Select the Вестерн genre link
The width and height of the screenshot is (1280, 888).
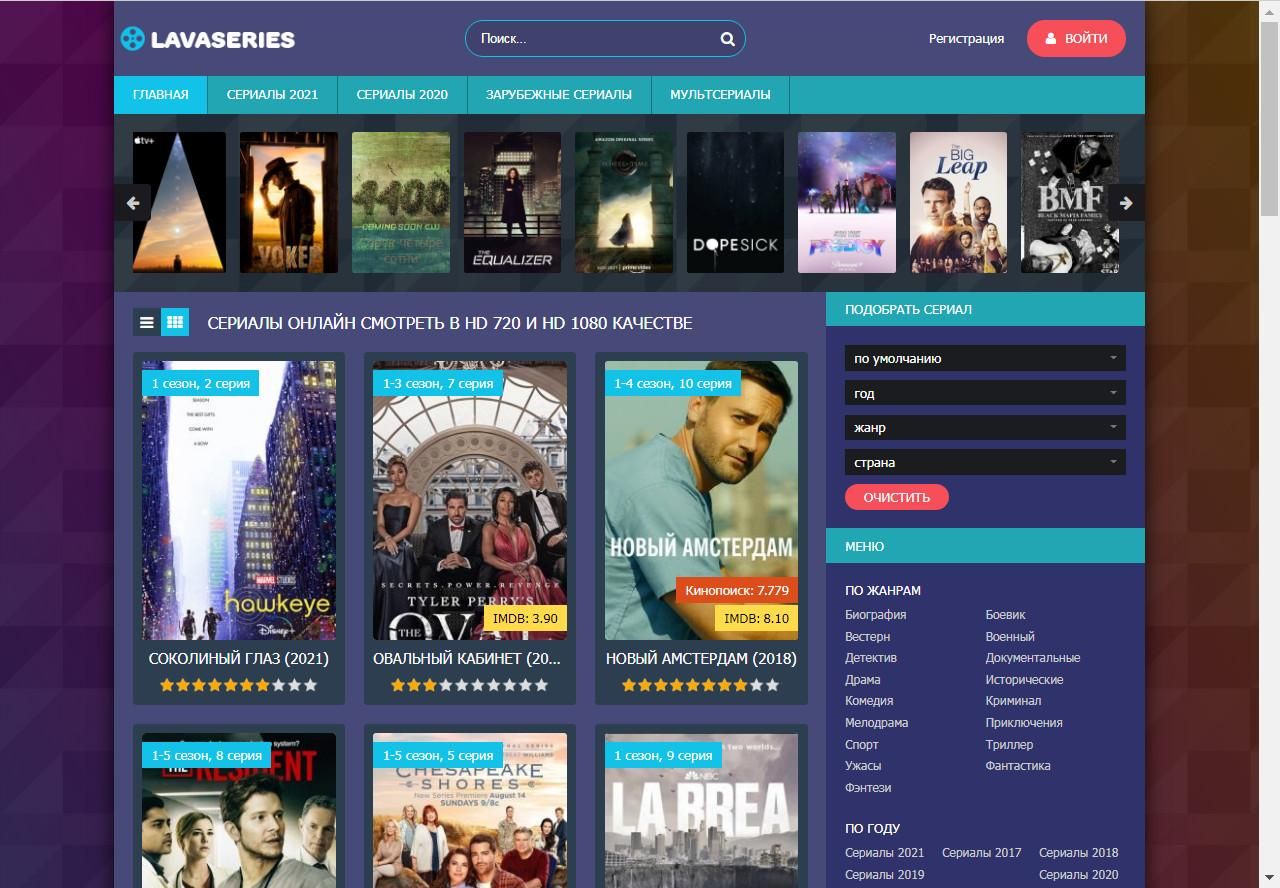click(x=867, y=637)
